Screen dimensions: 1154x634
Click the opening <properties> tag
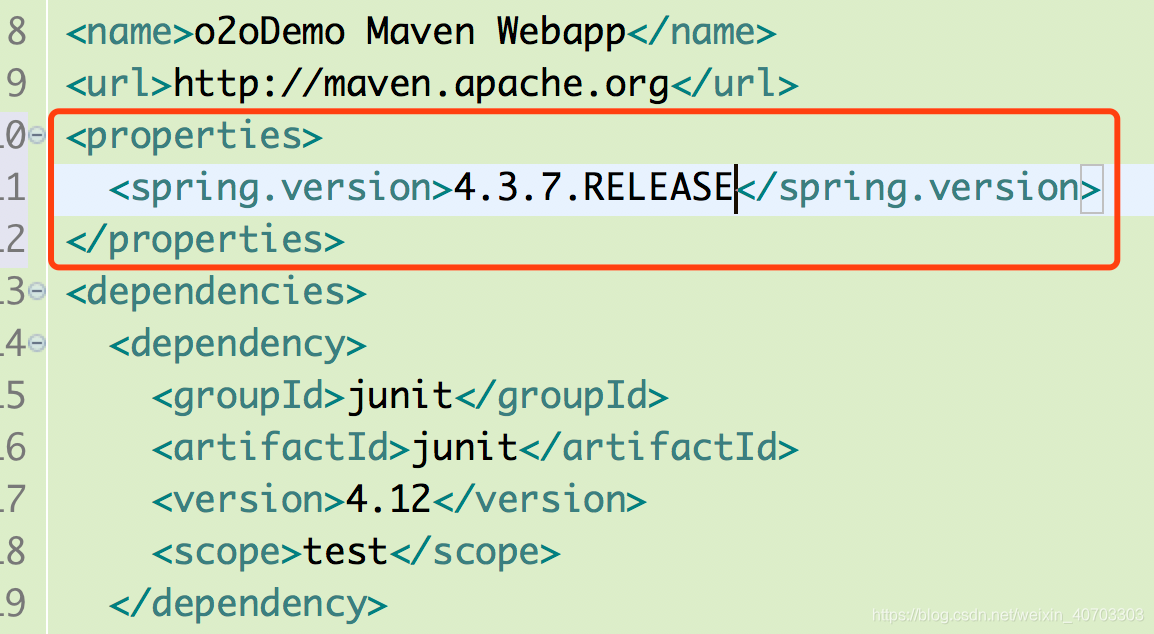click(194, 137)
